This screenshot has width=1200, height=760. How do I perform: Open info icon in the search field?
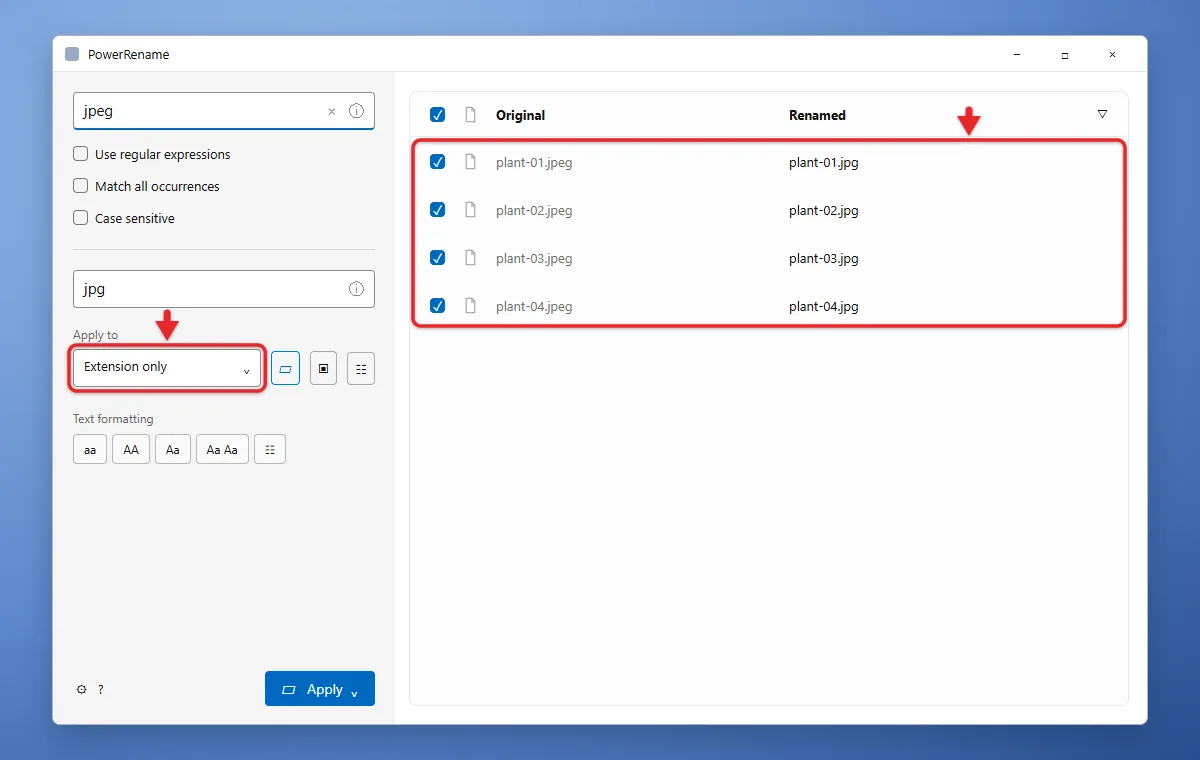tap(356, 111)
